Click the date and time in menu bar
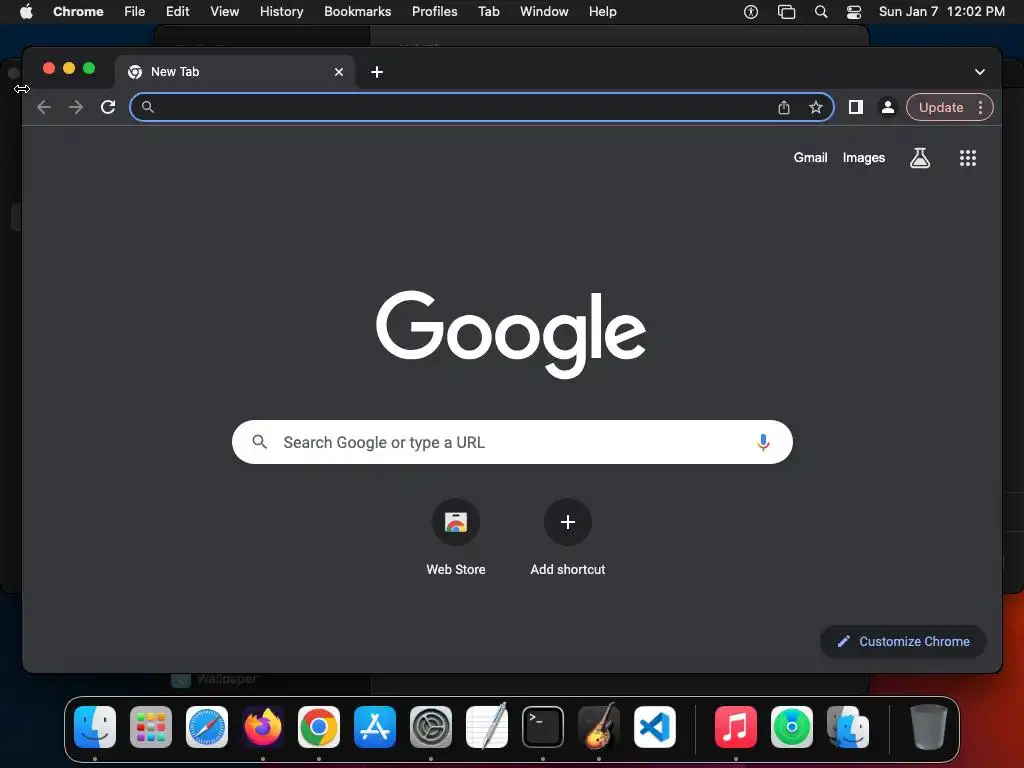Image resolution: width=1024 pixels, height=768 pixels. (941, 12)
